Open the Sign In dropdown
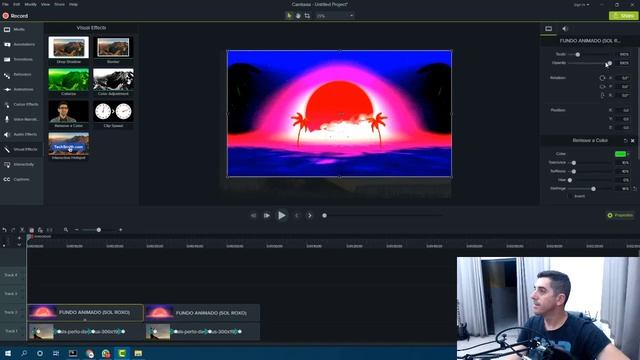This screenshot has height=360, width=640. [581, 5]
